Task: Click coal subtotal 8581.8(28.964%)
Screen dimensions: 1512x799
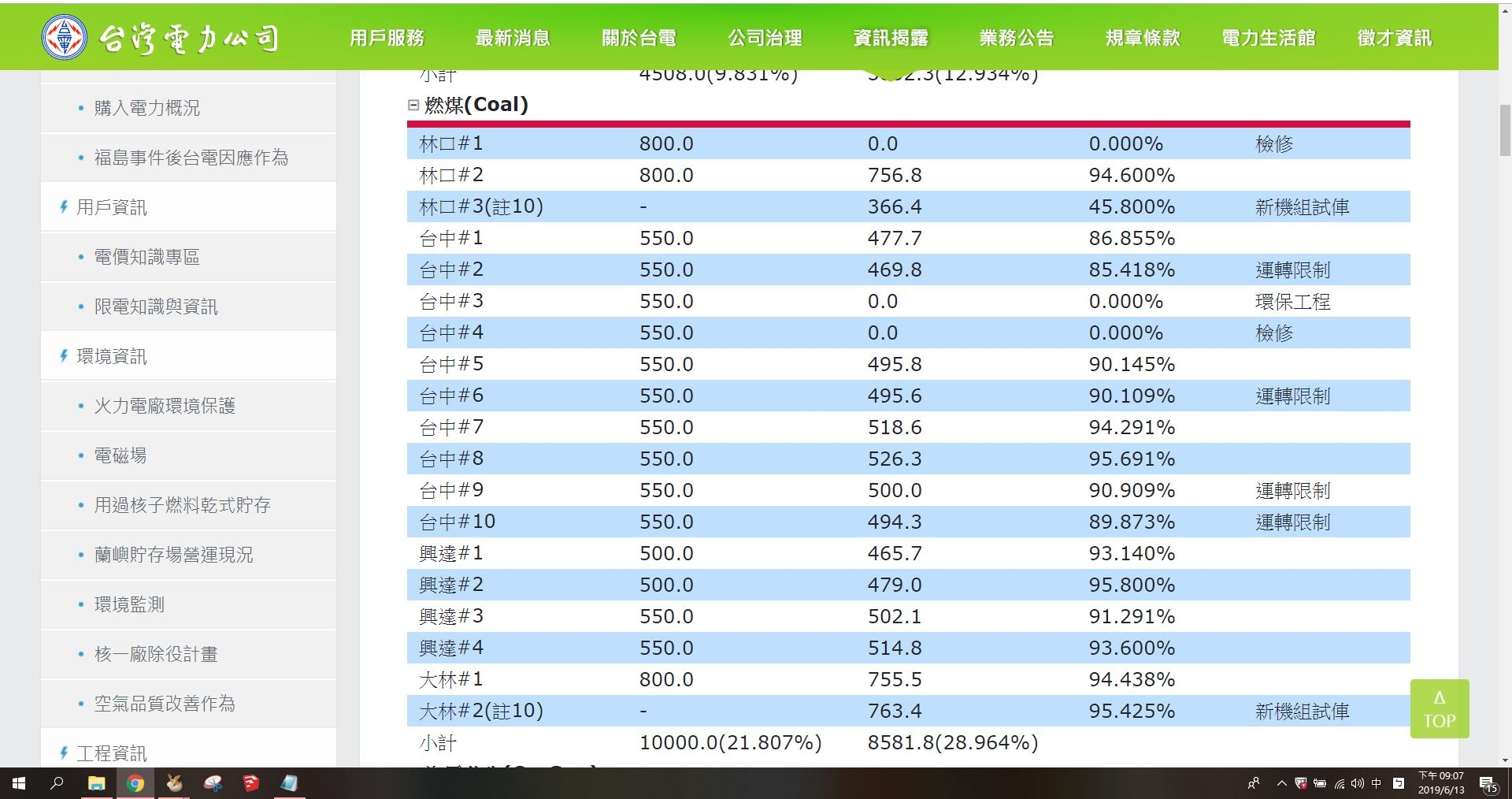Action: point(953,742)
